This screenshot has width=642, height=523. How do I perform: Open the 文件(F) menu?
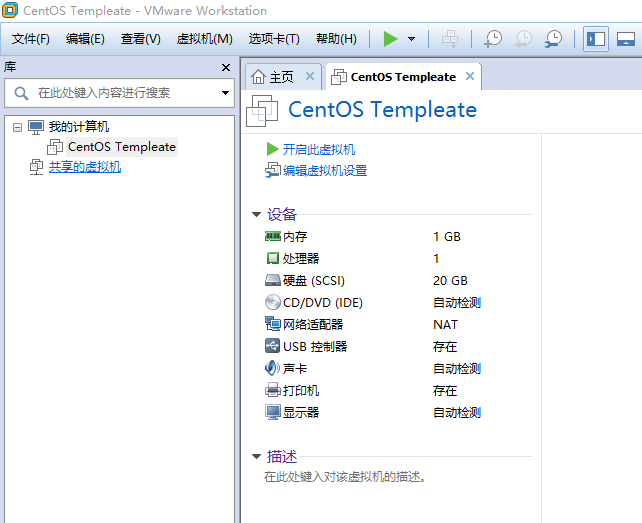pos(31,39)
